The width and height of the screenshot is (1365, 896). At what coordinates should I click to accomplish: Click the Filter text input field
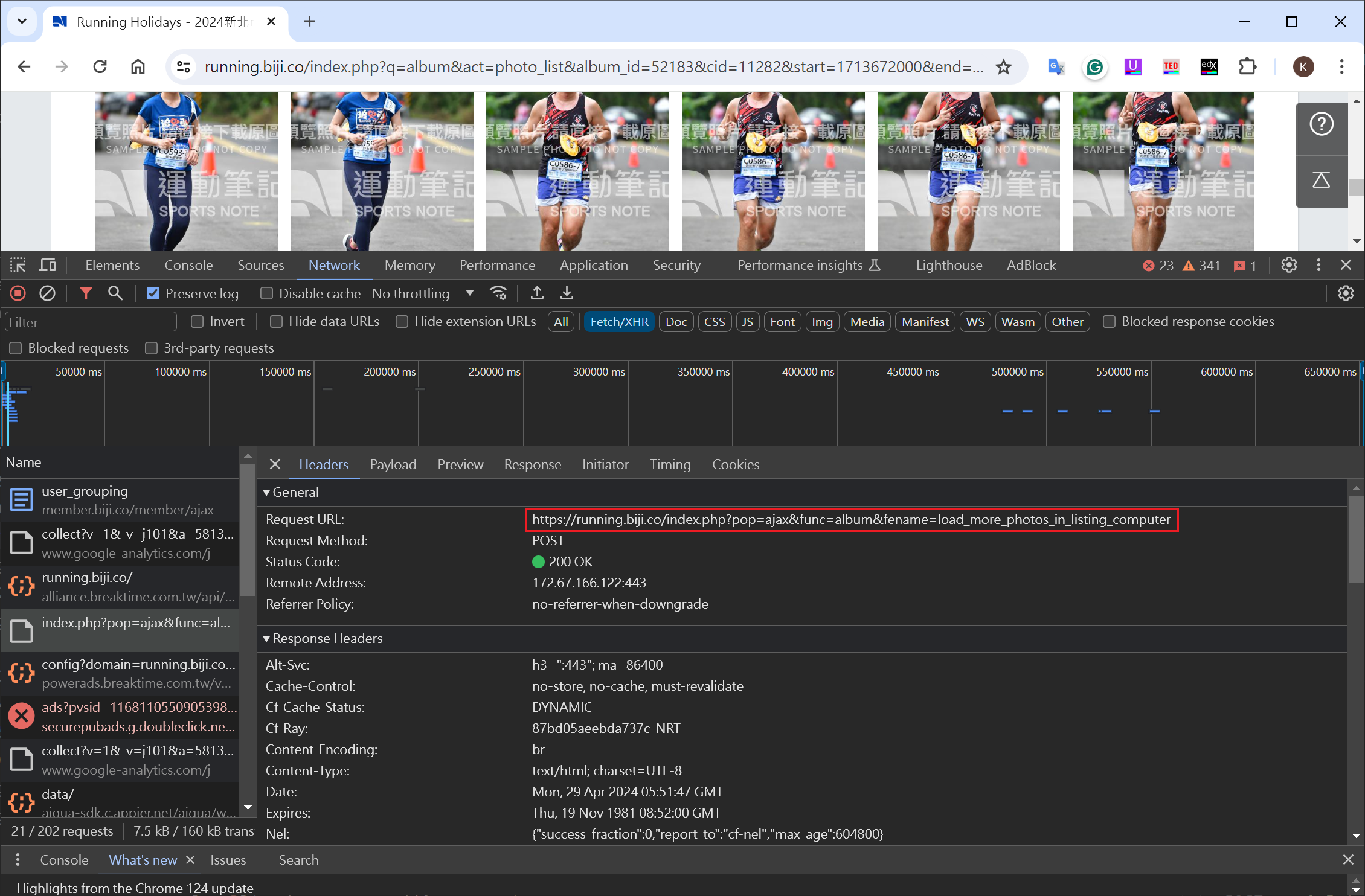coord(91,322)
